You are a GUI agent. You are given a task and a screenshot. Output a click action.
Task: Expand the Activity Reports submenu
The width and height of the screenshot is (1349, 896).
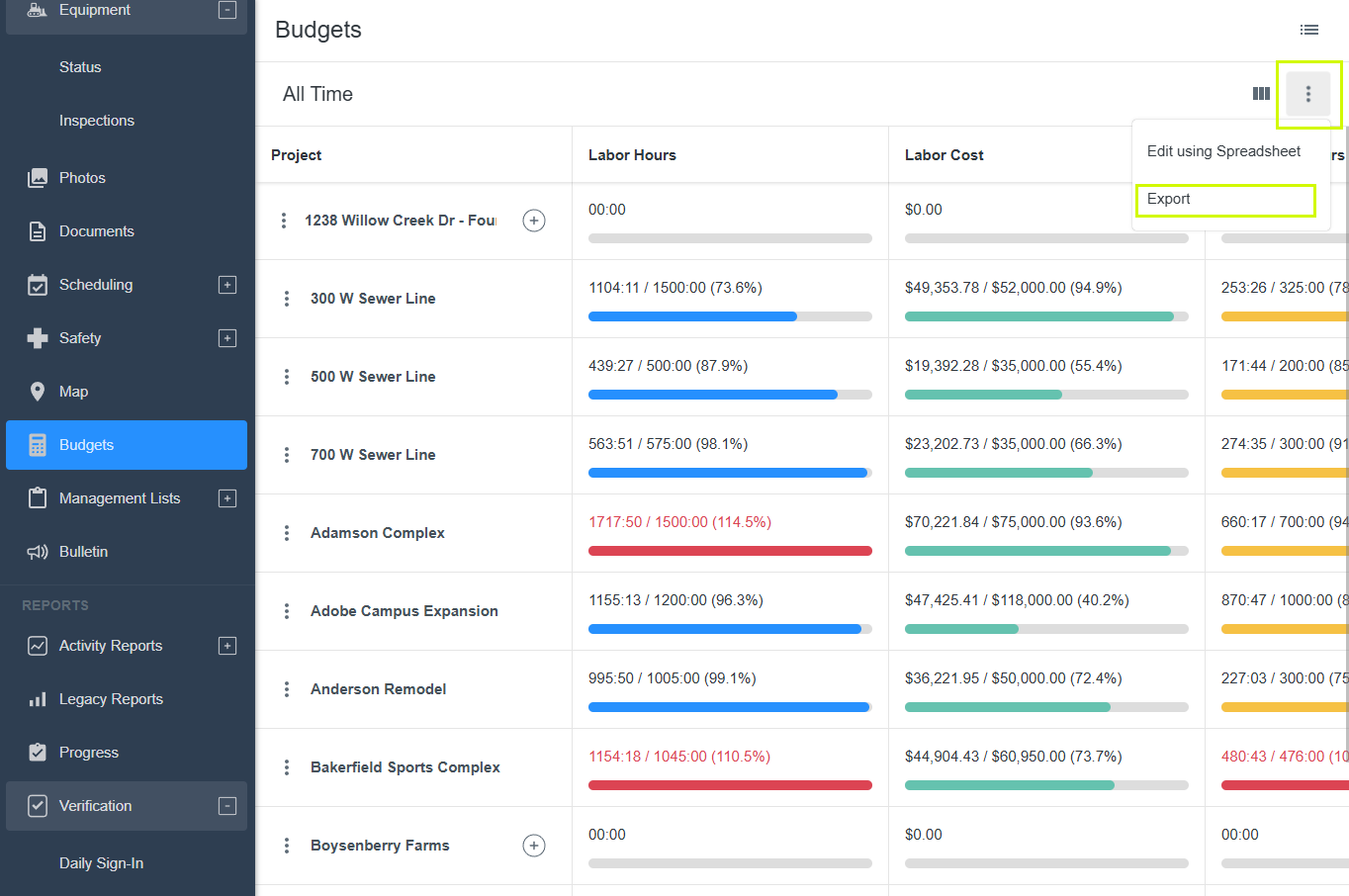point(227,646)
